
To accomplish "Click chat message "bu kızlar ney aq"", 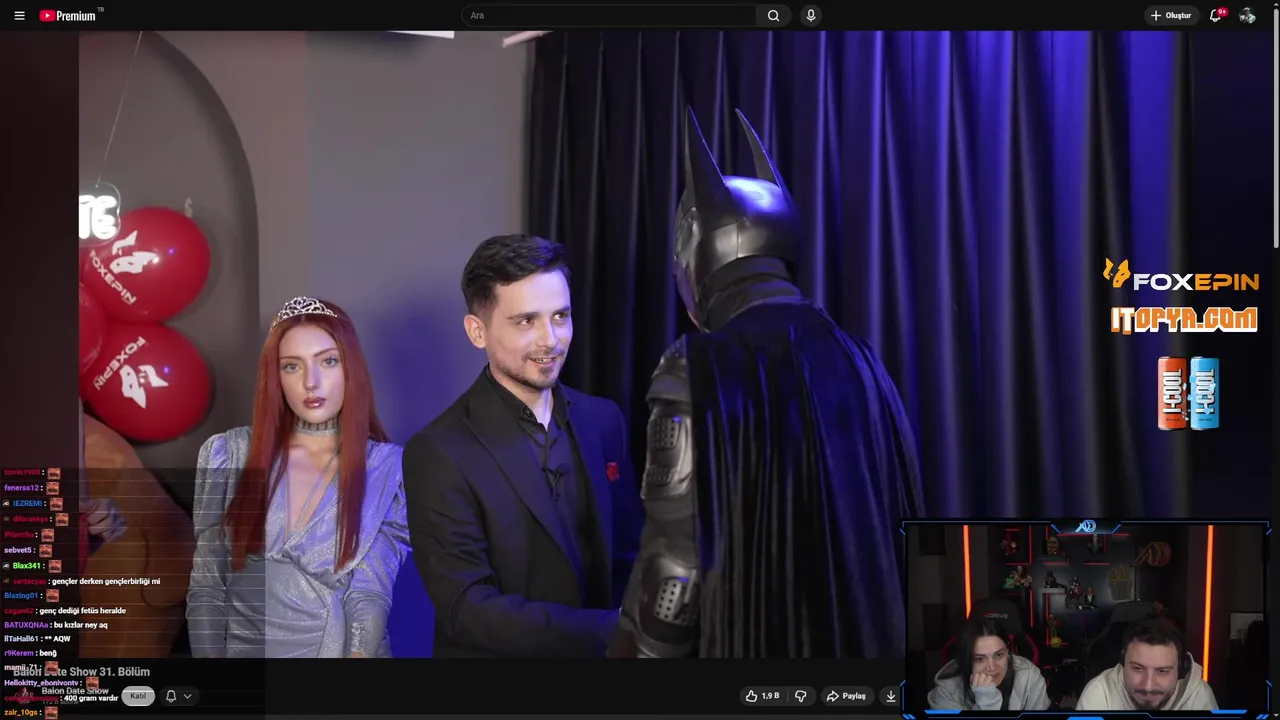I will 80,625.
